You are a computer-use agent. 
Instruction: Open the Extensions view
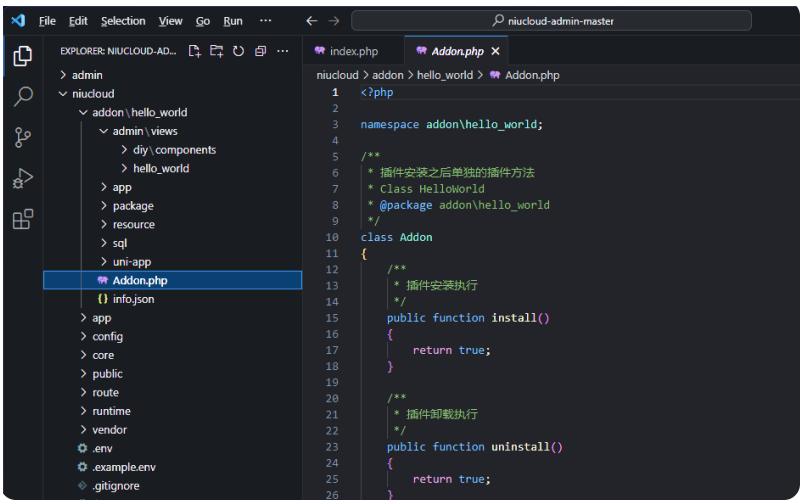point(23,219)
